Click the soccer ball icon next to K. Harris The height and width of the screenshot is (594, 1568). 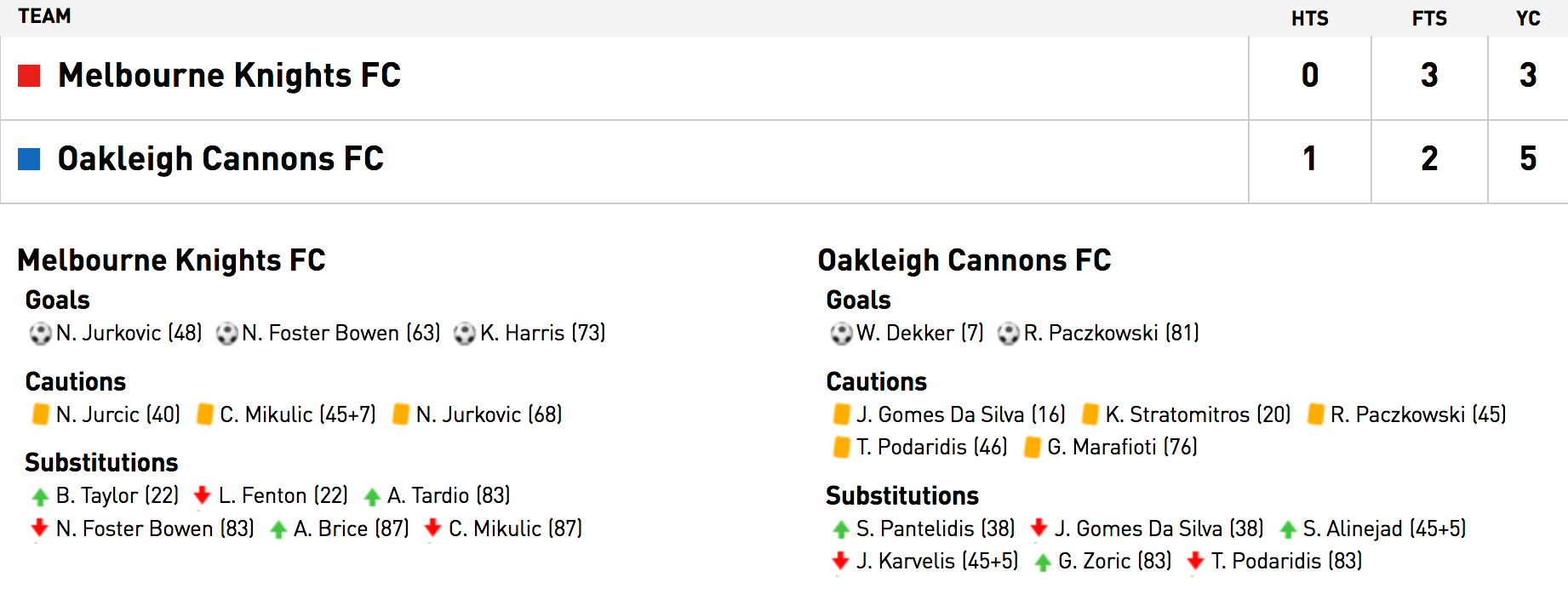tap(465, 334)
